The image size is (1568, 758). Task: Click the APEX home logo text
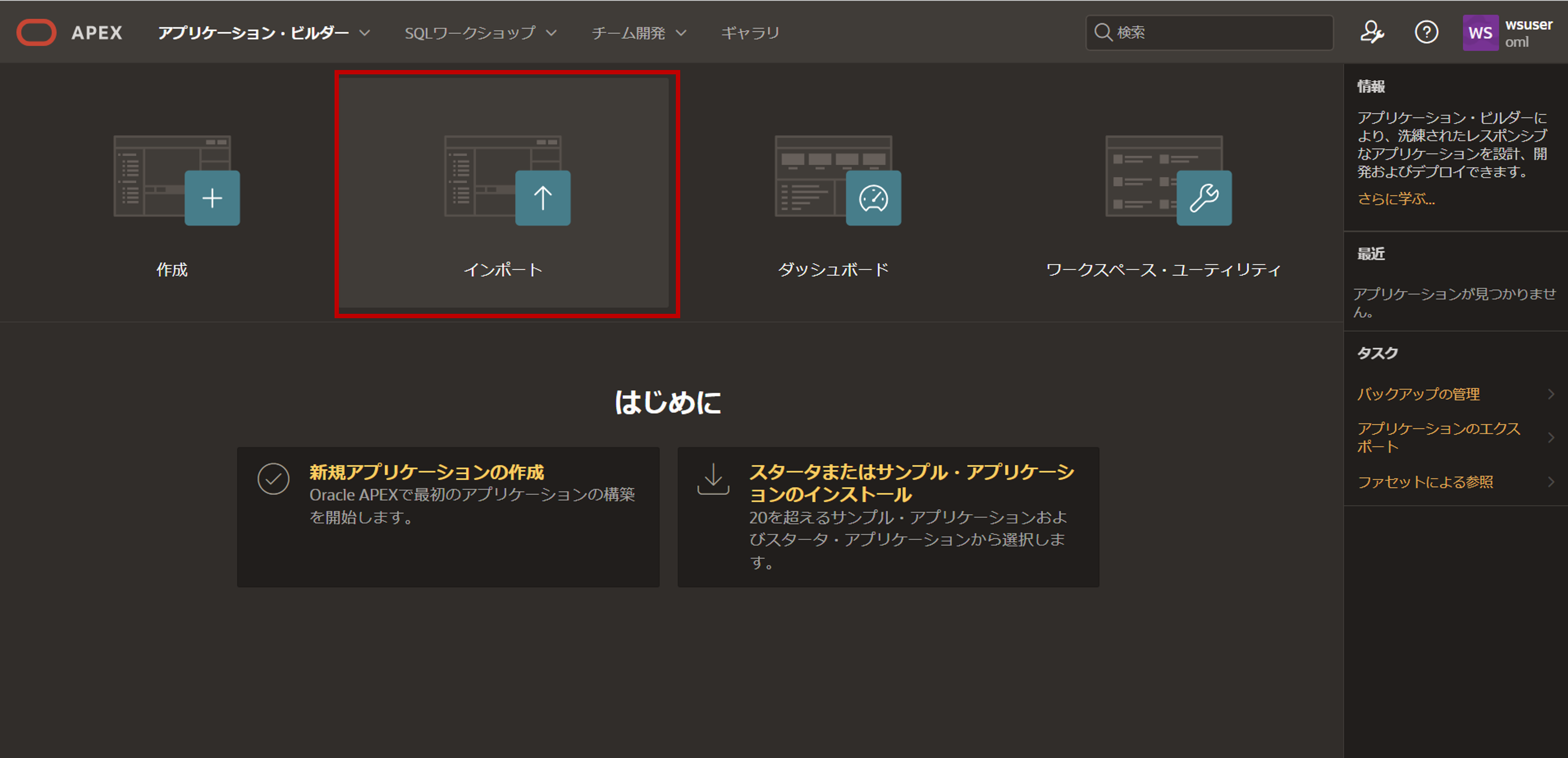coord(97,32)
